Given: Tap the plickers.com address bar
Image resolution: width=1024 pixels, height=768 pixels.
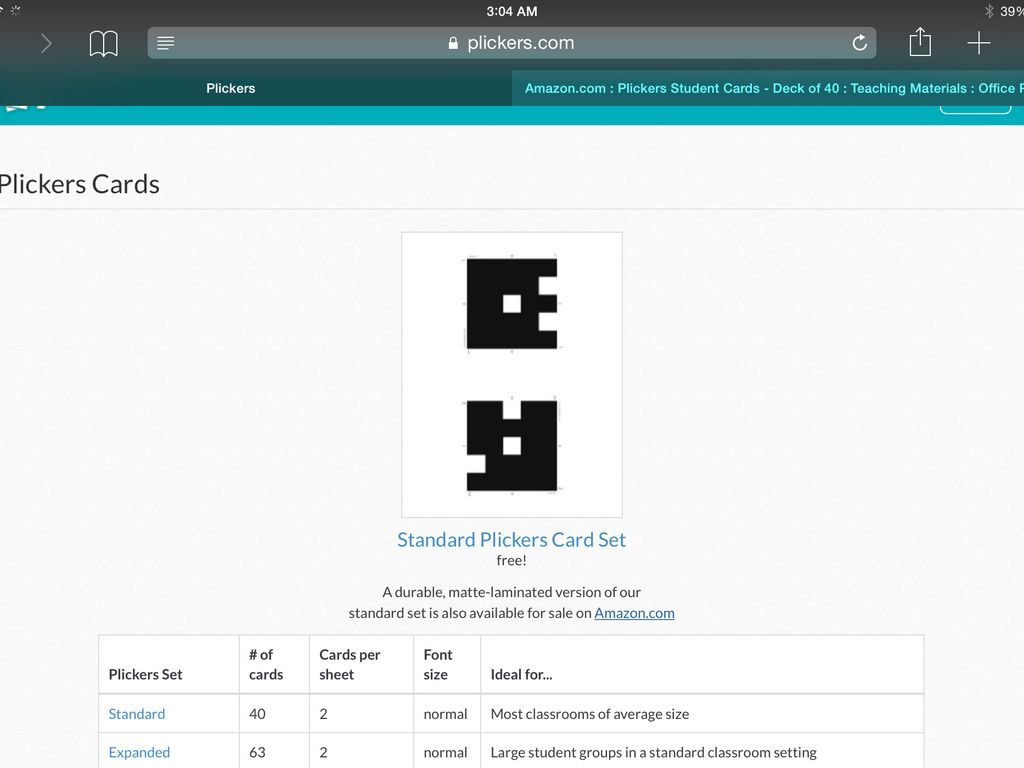Looking at the screenshot, I should point(511,43).
